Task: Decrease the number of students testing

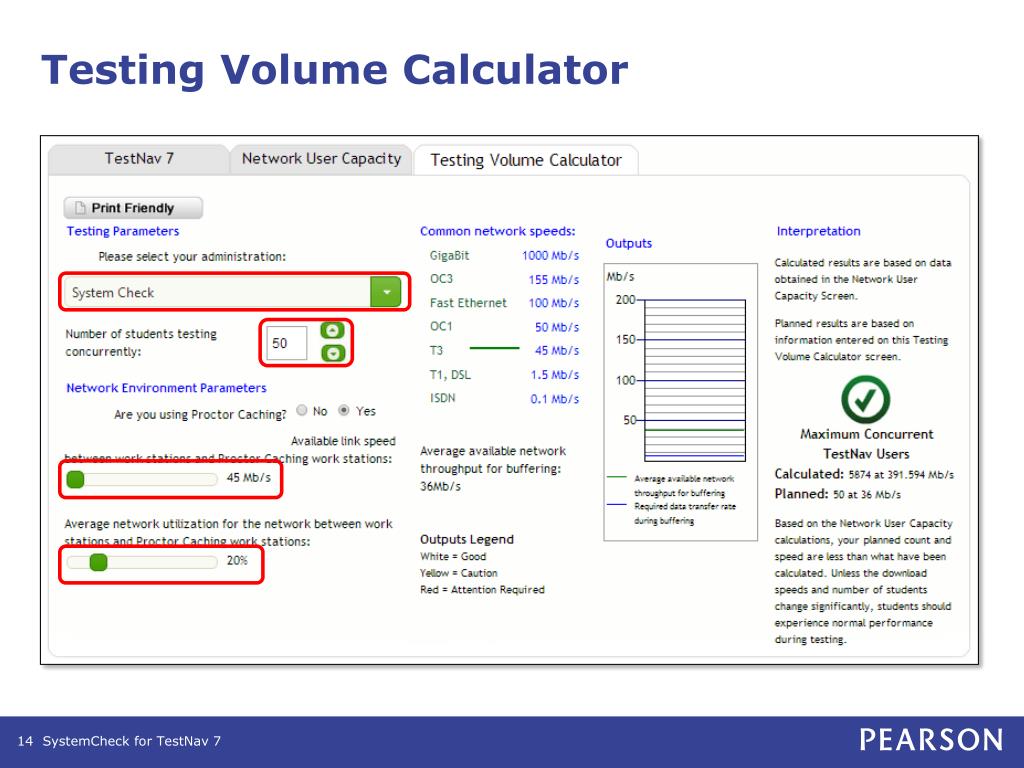Action: coord(332,354)
